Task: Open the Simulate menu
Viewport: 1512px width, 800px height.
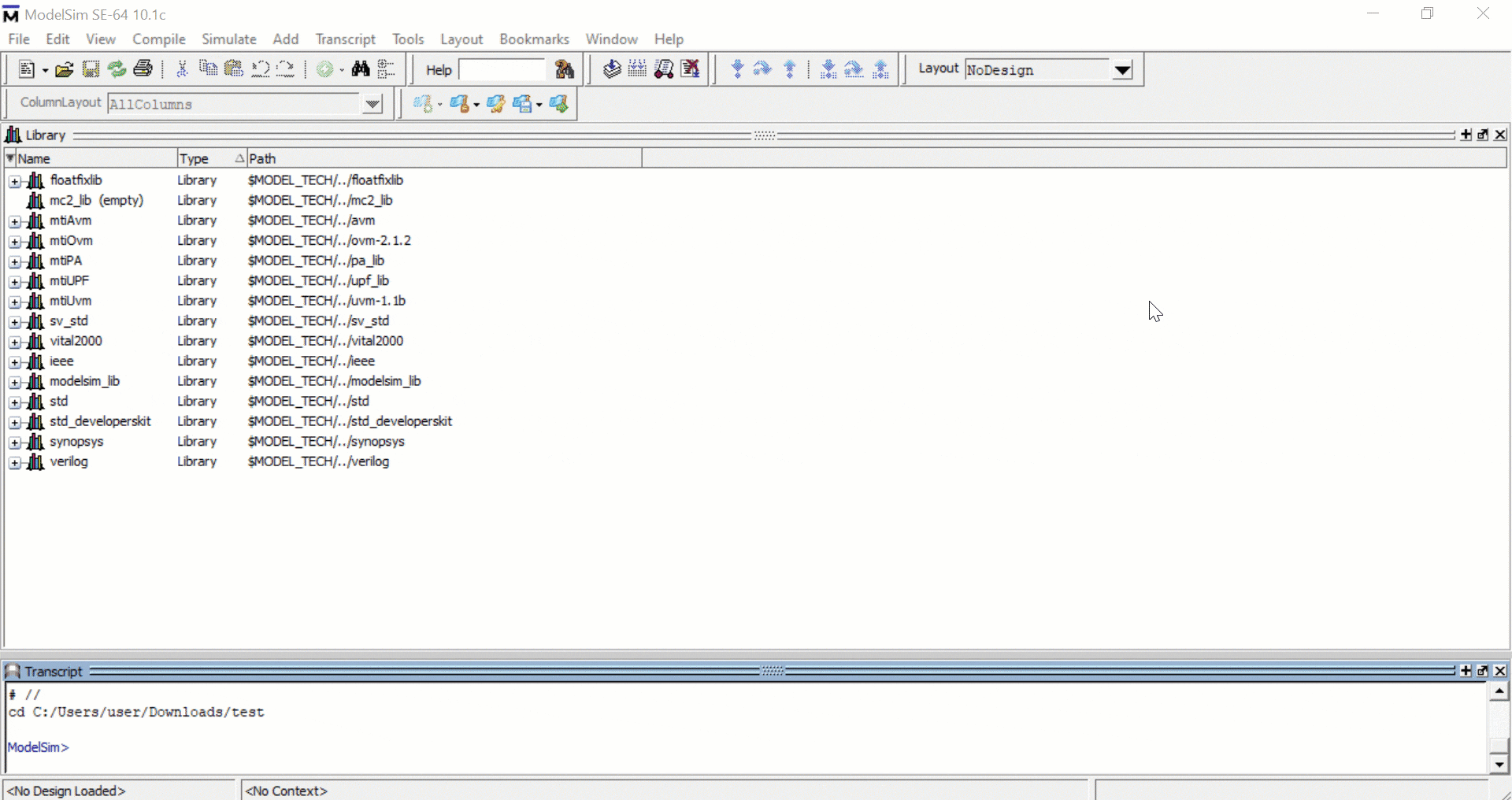Action: point(229,39)
